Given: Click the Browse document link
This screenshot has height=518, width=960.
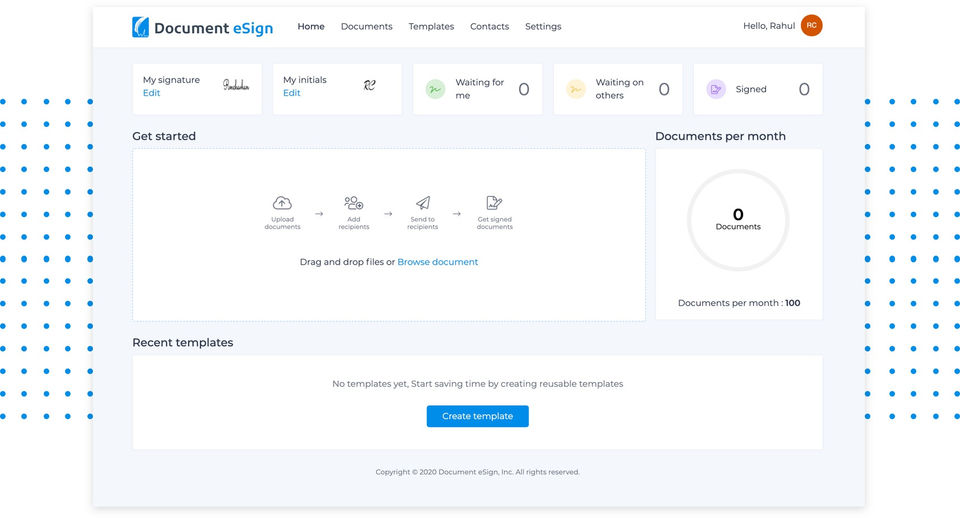Looking at the screenshot, I should pos(437,262).
